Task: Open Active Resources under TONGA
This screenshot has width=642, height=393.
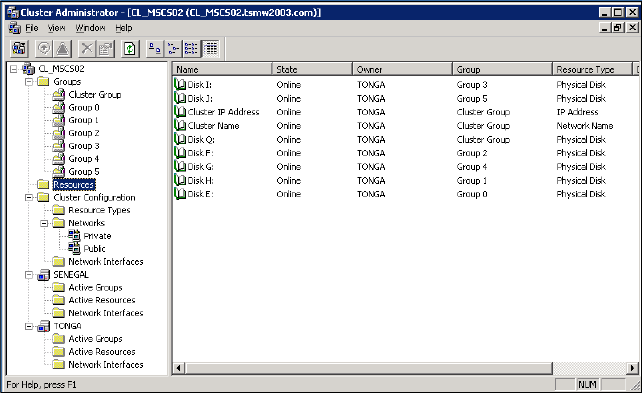Action: [102, 352]
